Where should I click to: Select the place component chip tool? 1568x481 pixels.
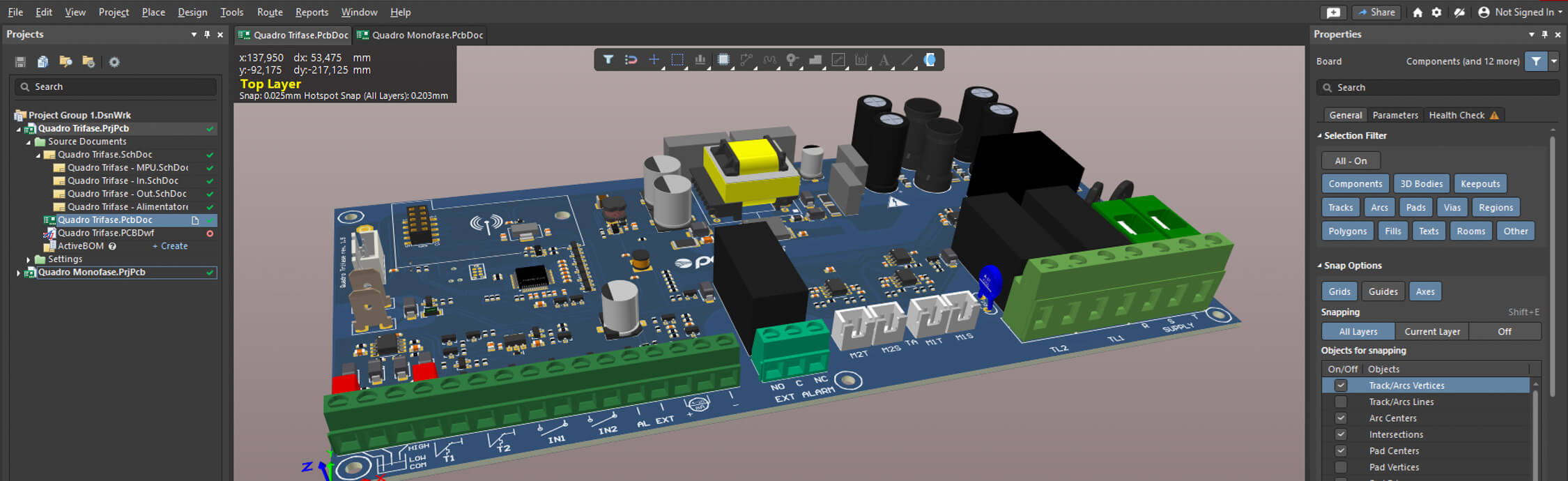point(723,60)
